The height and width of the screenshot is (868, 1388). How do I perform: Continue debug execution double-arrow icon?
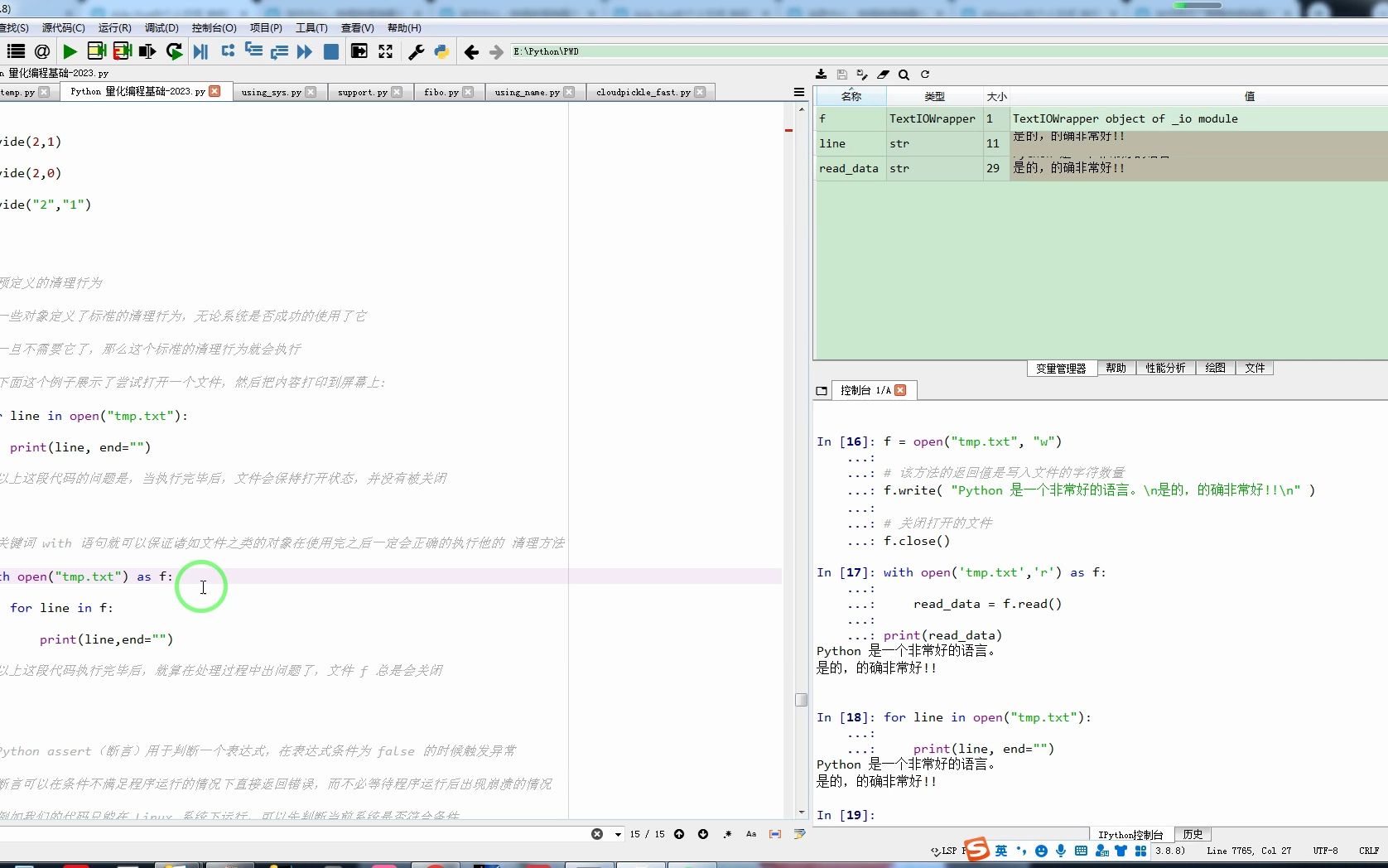click(305, 51)
